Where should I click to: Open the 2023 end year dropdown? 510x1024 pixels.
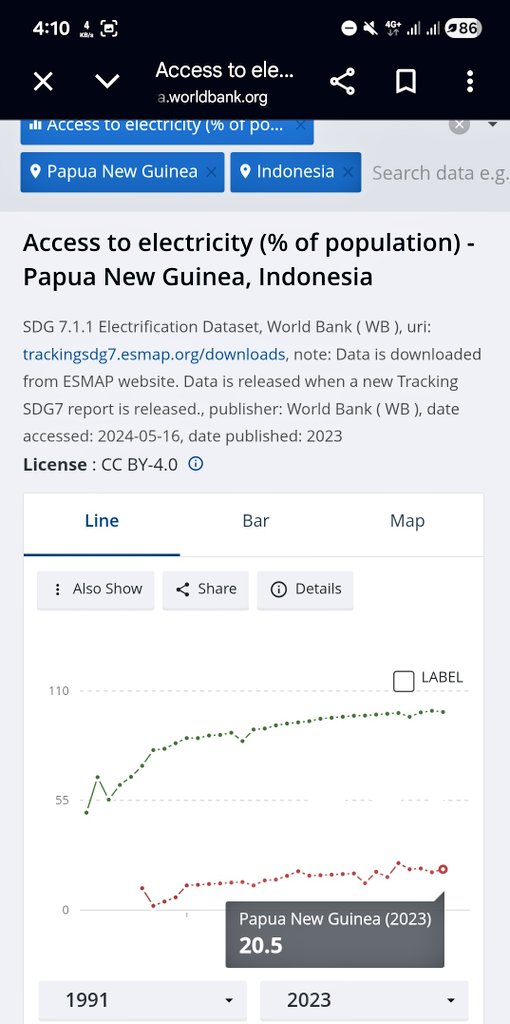click(364, 1000)
